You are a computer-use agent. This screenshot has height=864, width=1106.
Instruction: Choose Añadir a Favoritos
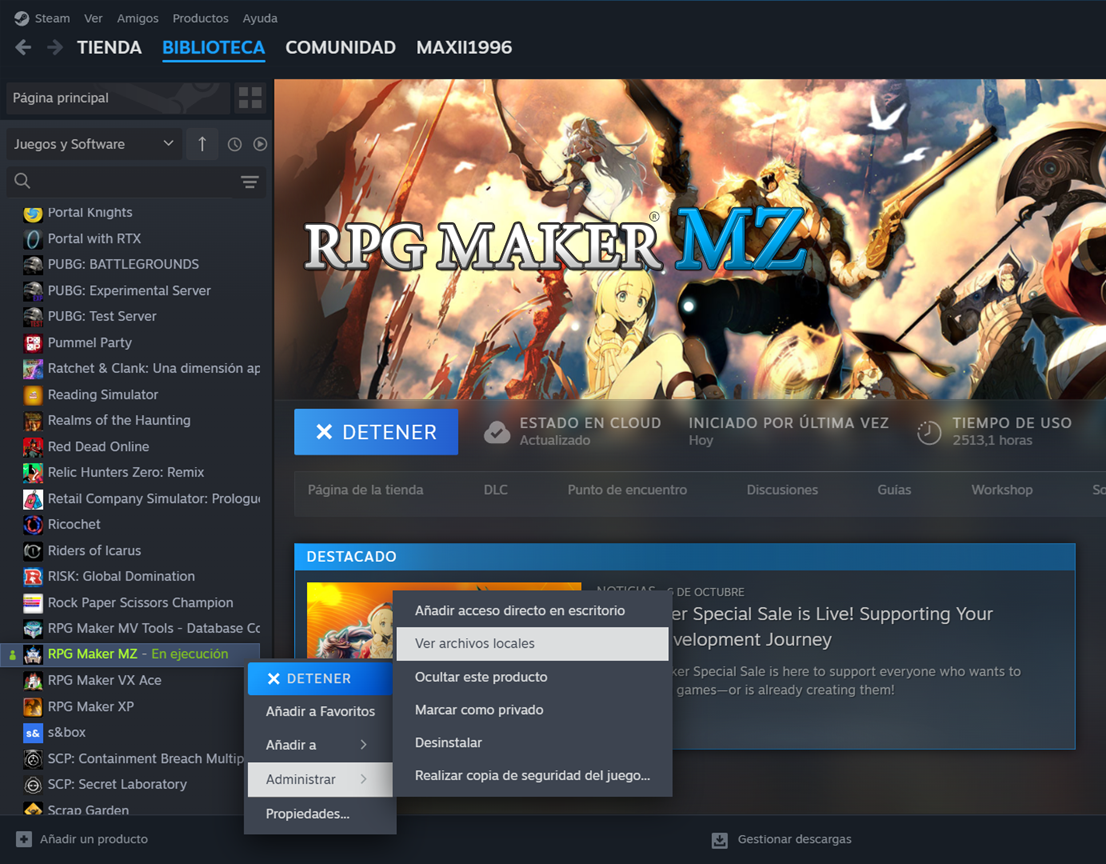point(320,712)
